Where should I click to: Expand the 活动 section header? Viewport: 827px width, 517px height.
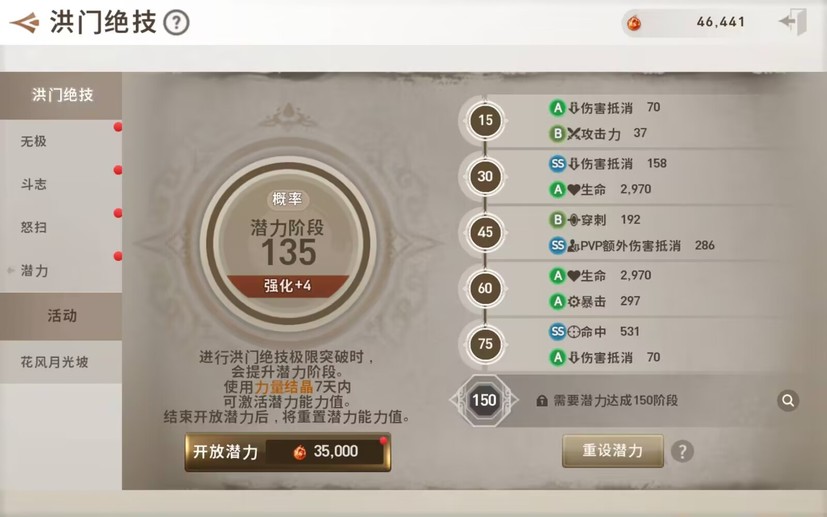[x=61, y=316]
